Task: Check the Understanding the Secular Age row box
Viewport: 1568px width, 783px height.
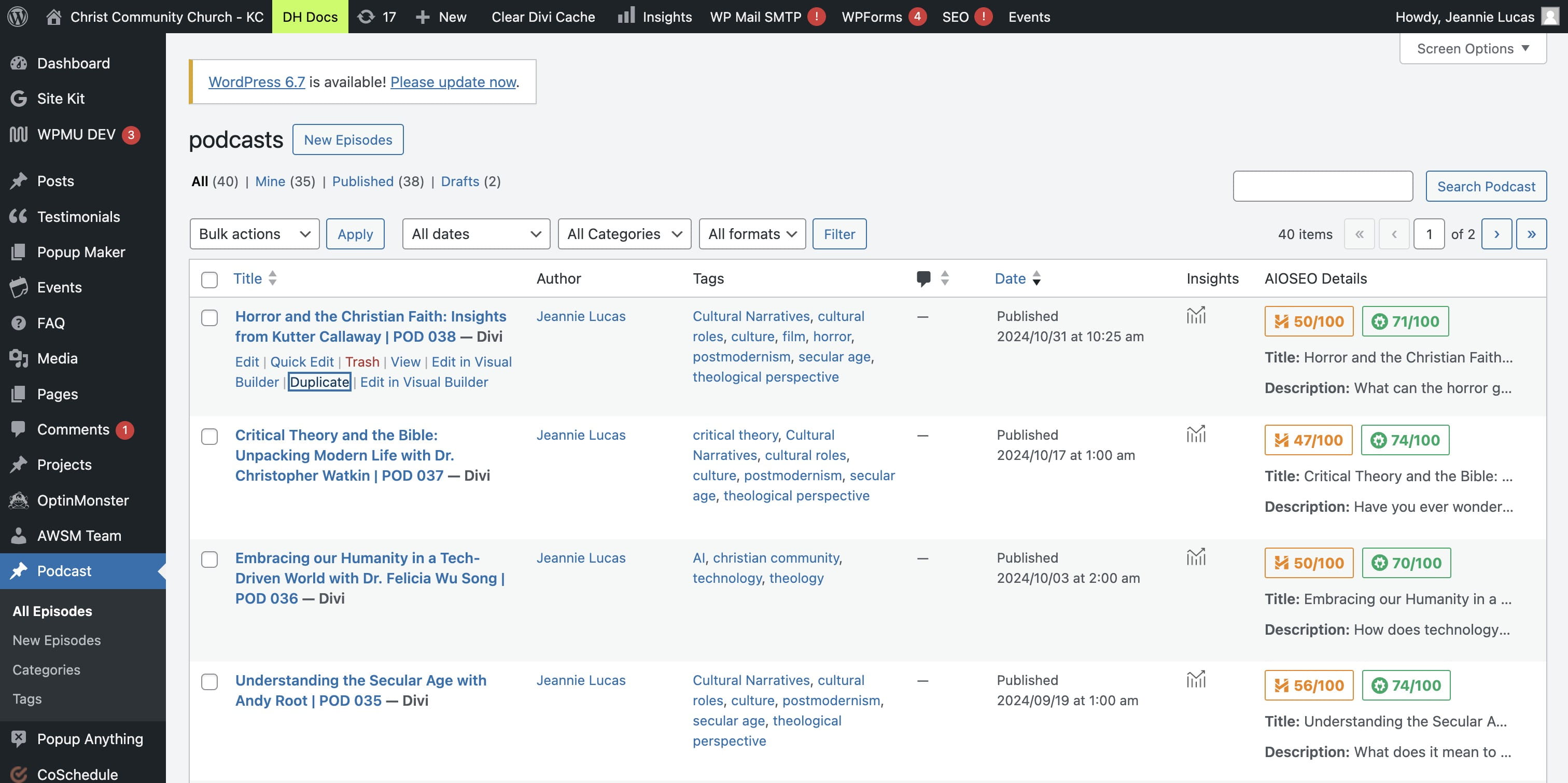Action: (209, 682)
